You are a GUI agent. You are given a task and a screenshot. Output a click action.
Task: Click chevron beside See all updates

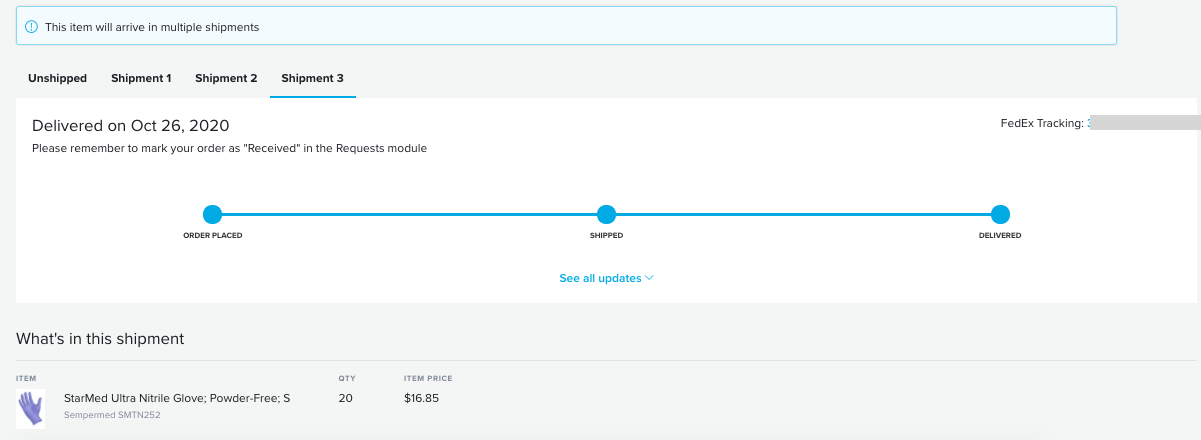pyautogui.click(x=649, y=278)
